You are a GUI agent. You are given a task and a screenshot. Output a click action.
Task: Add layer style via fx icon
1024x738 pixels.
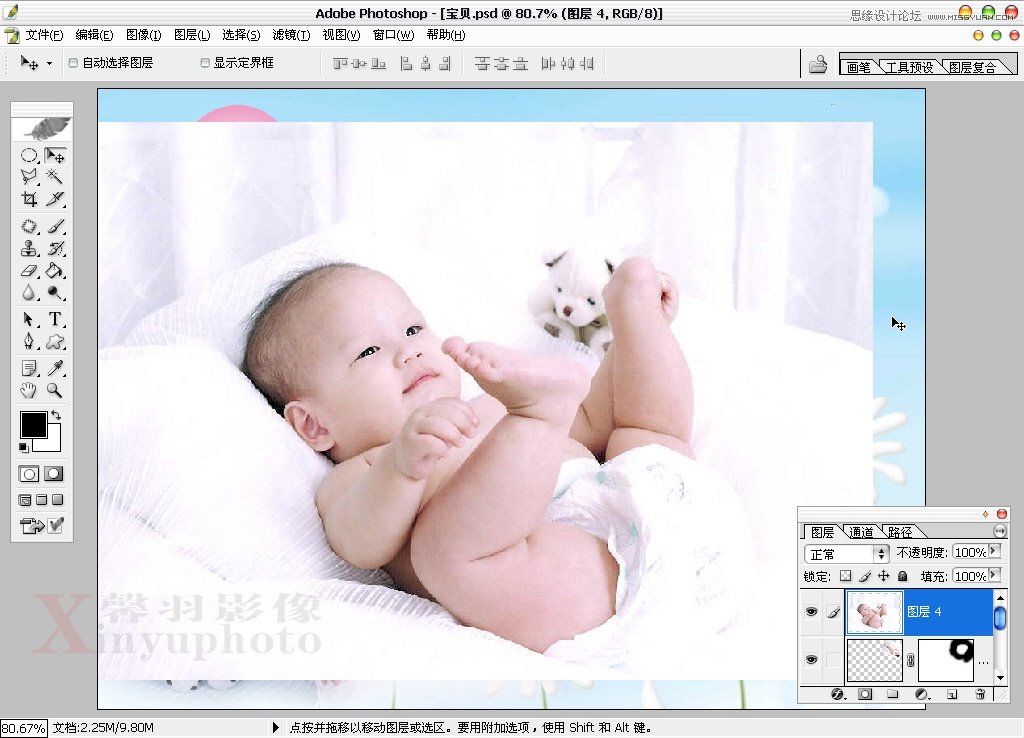(x=837, y=694)
